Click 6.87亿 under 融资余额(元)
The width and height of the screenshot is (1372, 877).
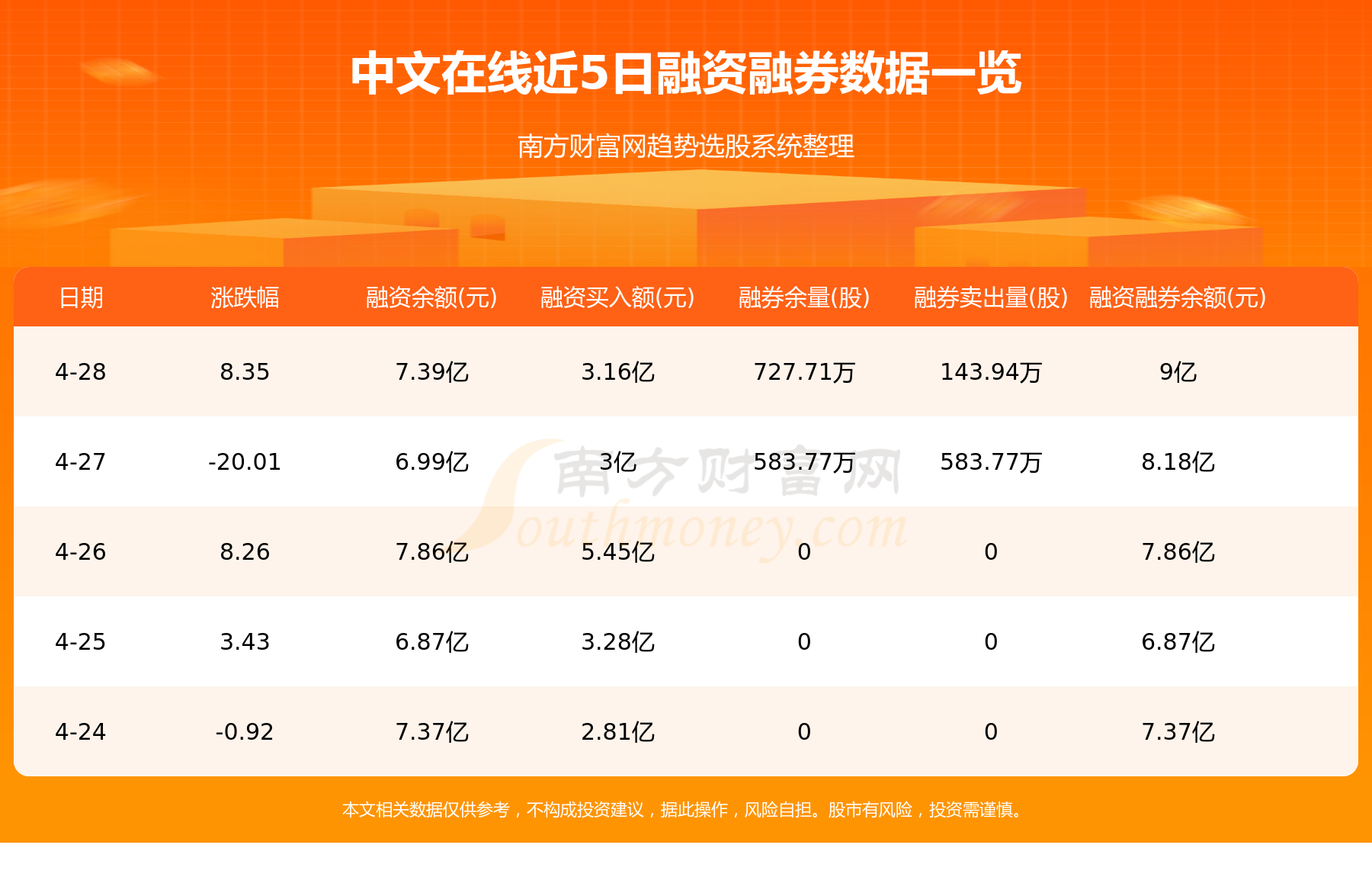431,641
